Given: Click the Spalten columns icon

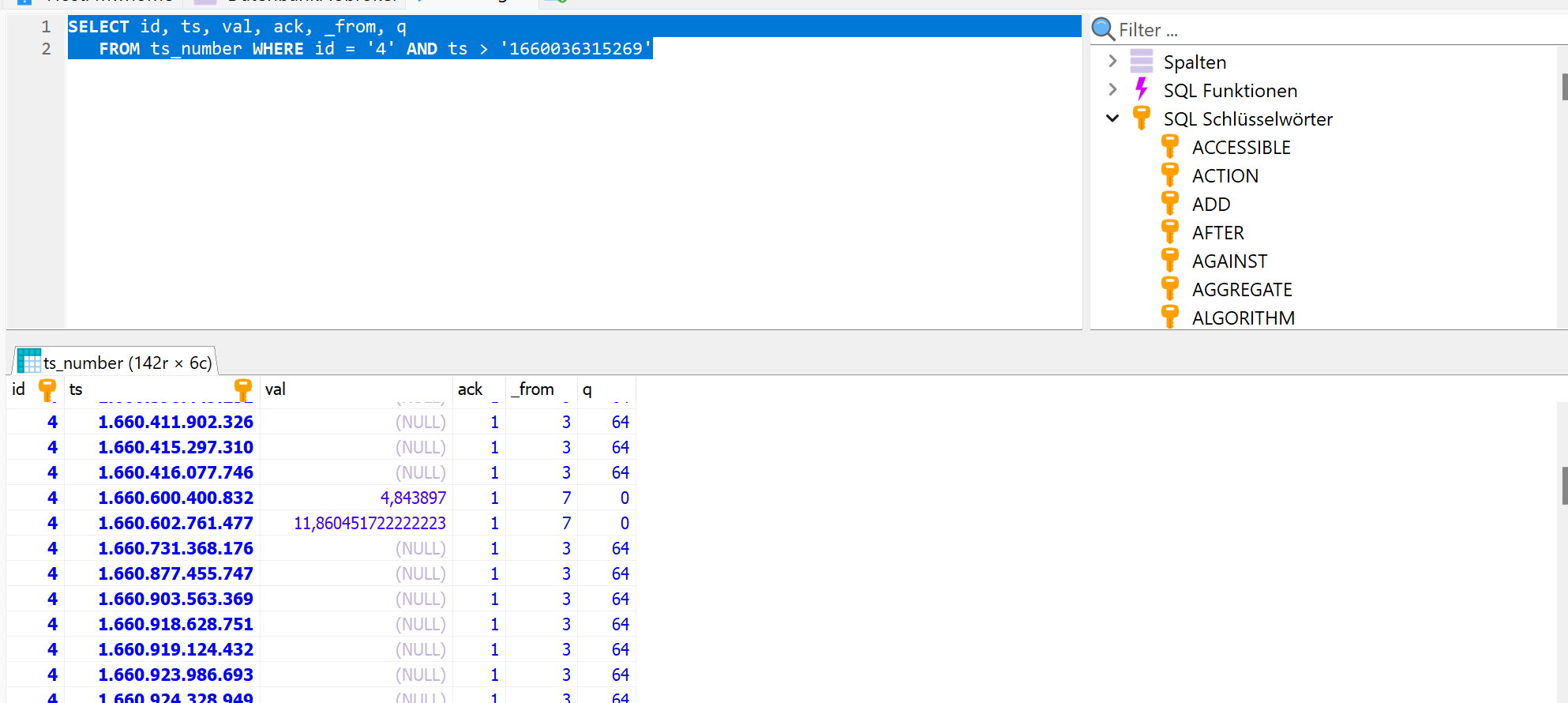Looking at the screenshot, I should [x=1142, y=61].
